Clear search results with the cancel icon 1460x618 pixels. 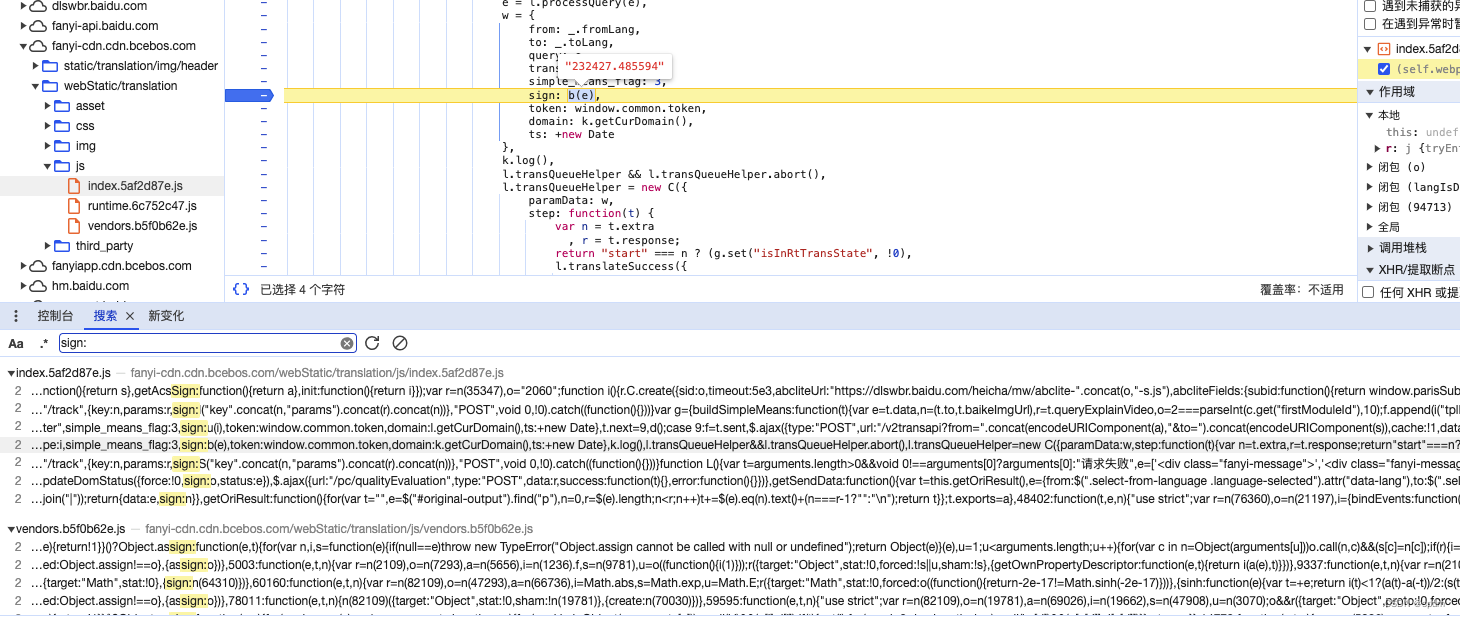(400, 343)
